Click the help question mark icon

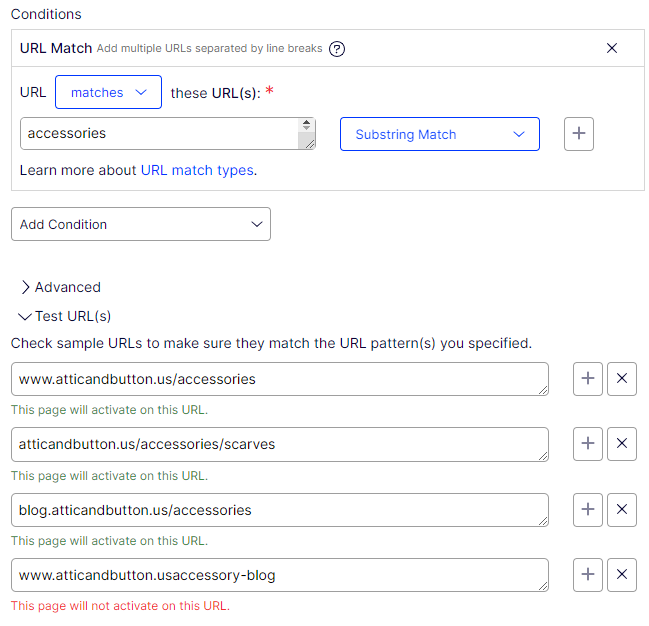point(337,49)
